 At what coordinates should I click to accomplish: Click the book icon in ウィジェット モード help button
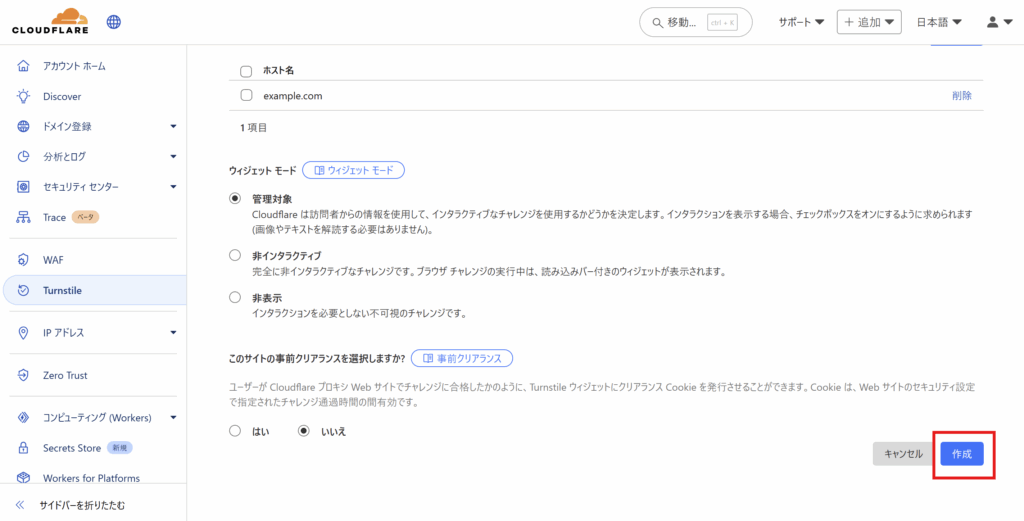[x=319, y=170]
